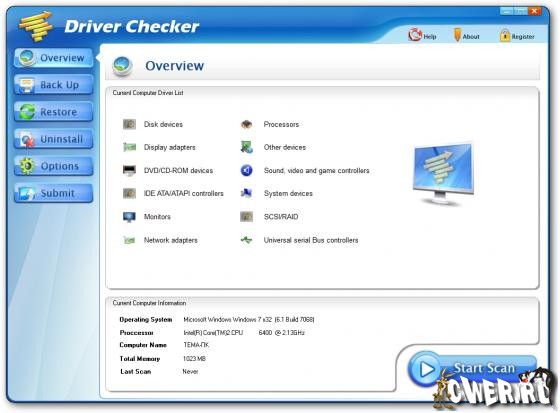560x413 pixels.
Task: Select the DVD/CD-ROM devices label
Action: click(x=178, y=170)
